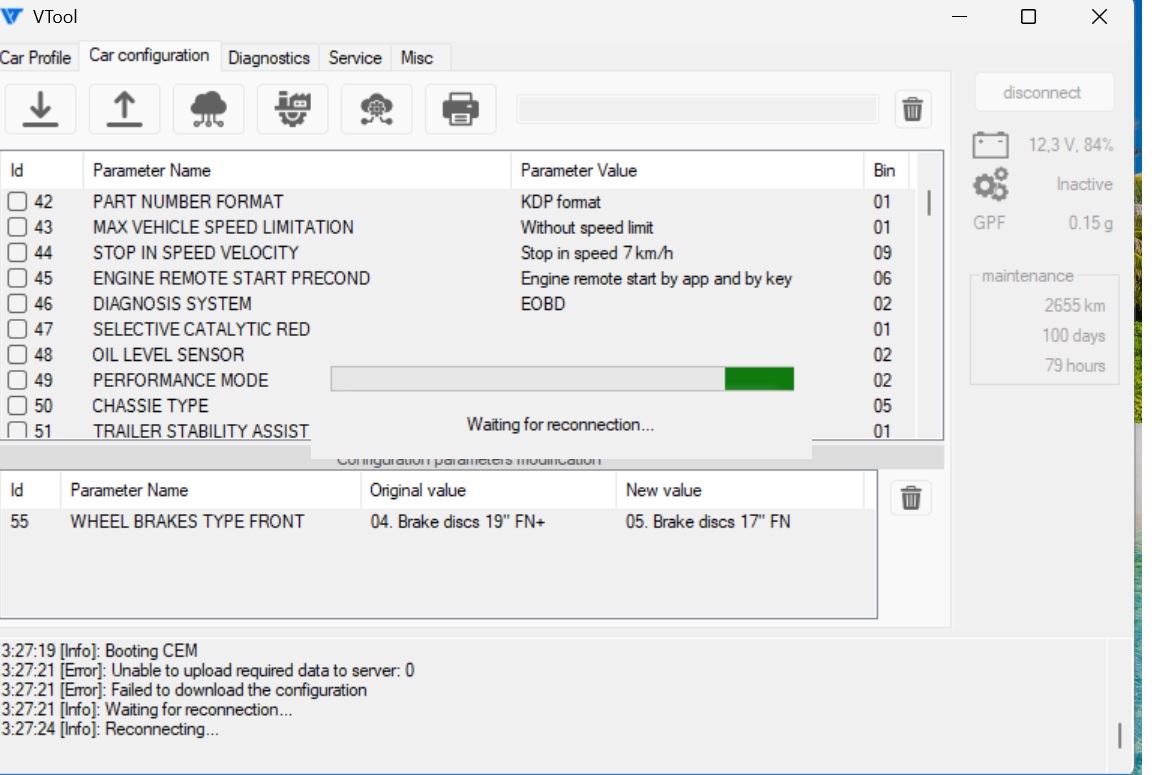Enable checkbox for OIL LEVEL SENSOR
This screenshot has width=1152, height=775.
coord(17,355)
